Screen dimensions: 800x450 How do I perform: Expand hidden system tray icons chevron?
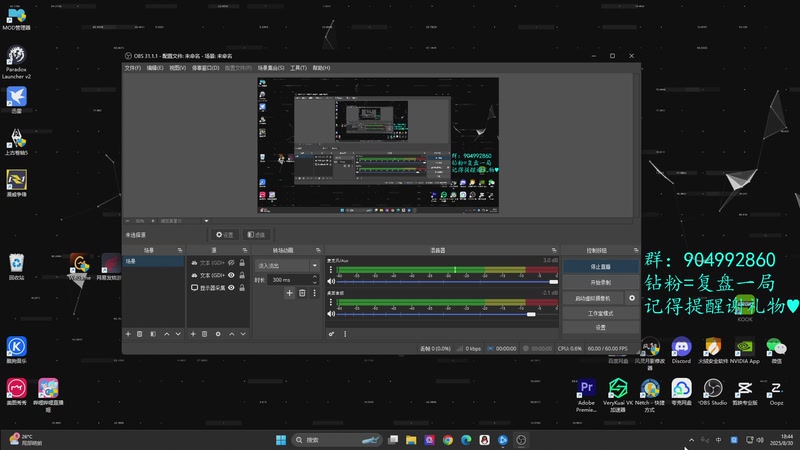[691, 440]
